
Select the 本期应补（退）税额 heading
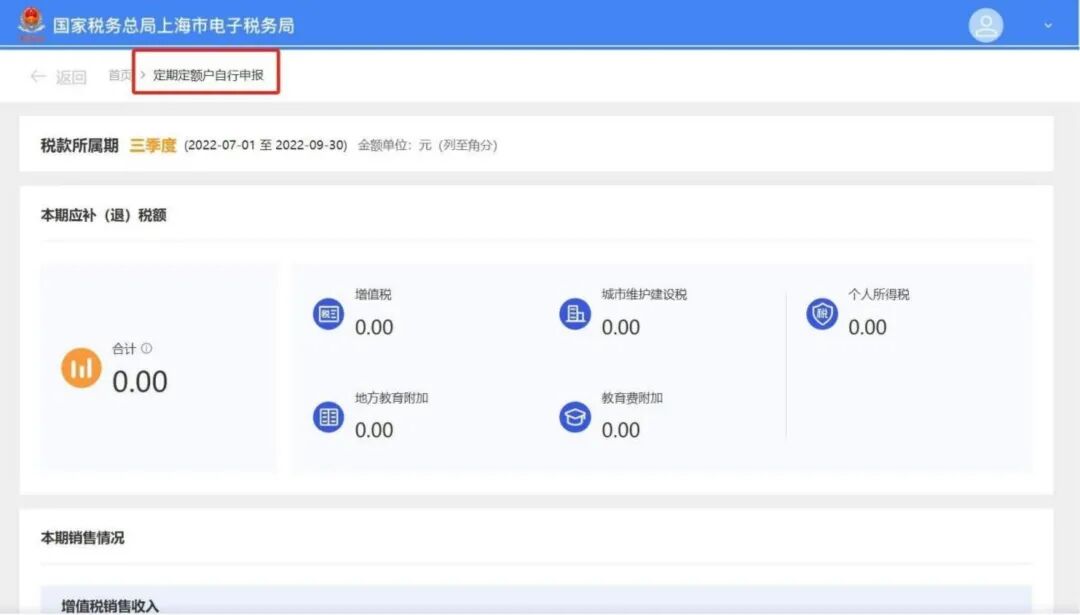[x=103, y=215]
